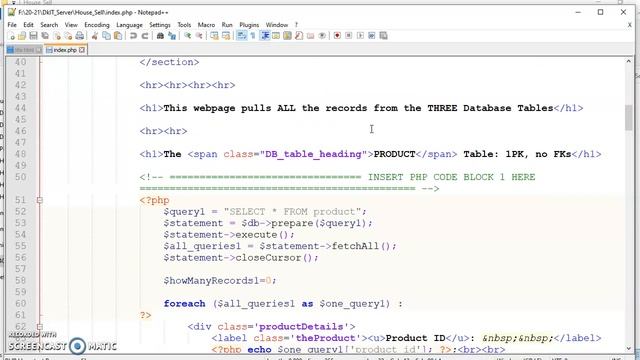Zoom in using the toolbar magnifier
Screen dimensions: 640x360
(x=187, y=36)
